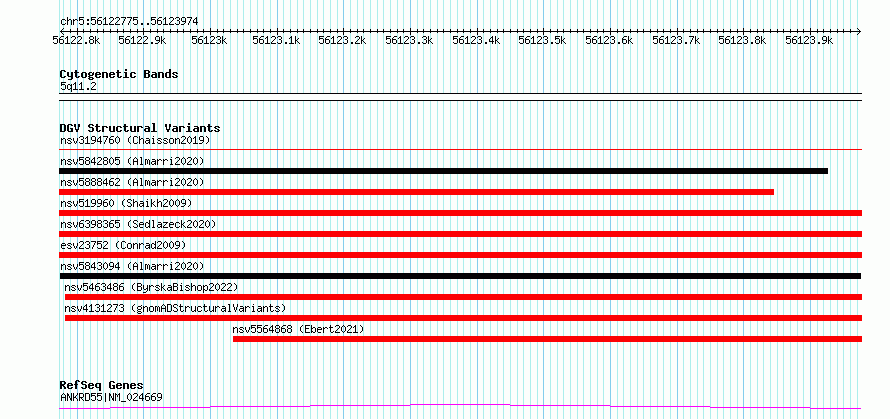Open variant nsv6398365 (Sedlazeck2020) label
Viewport: 890px width, 419px height.
pos(138,224)
